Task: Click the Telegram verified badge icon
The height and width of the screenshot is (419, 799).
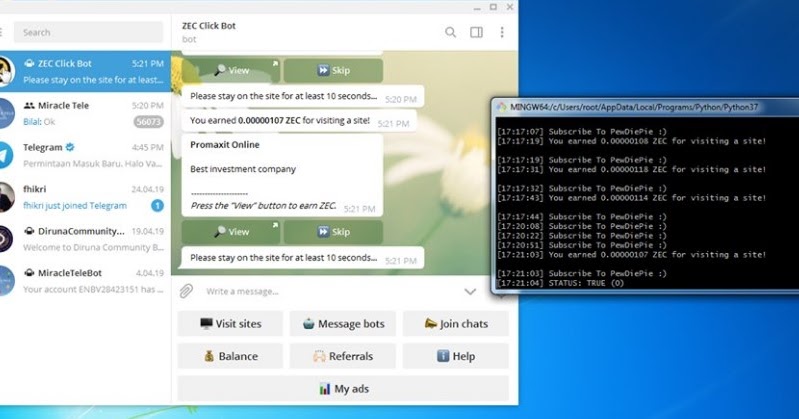Action: 70,147
